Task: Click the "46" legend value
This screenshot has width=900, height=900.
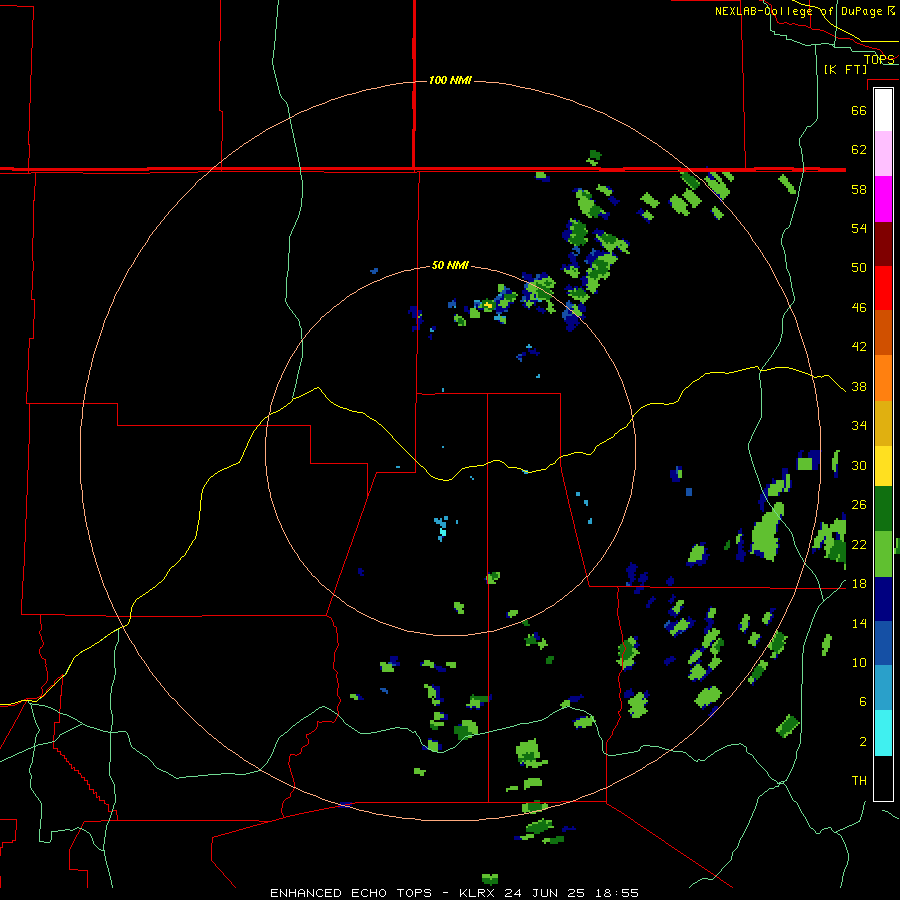Action: coord(859,308)
